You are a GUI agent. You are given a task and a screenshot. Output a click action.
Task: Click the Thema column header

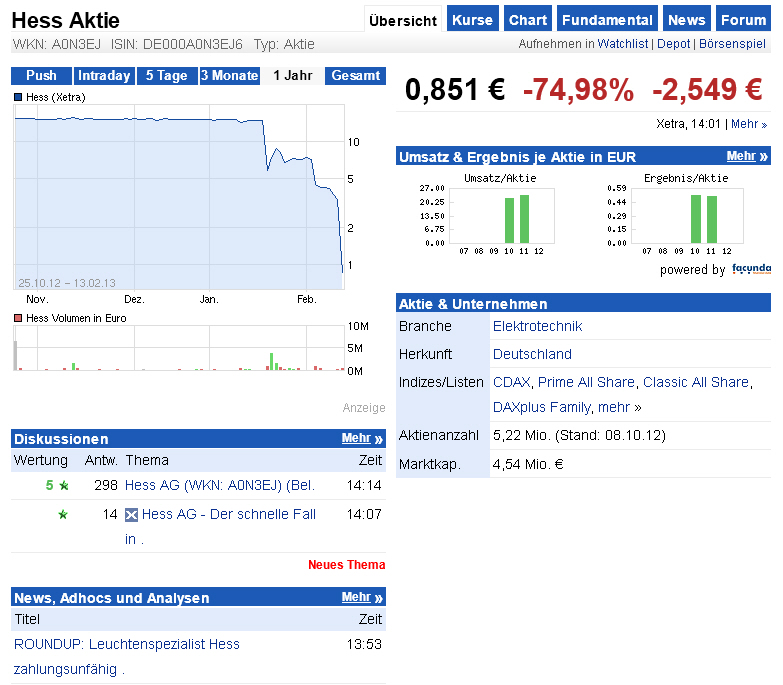point(147,460)
